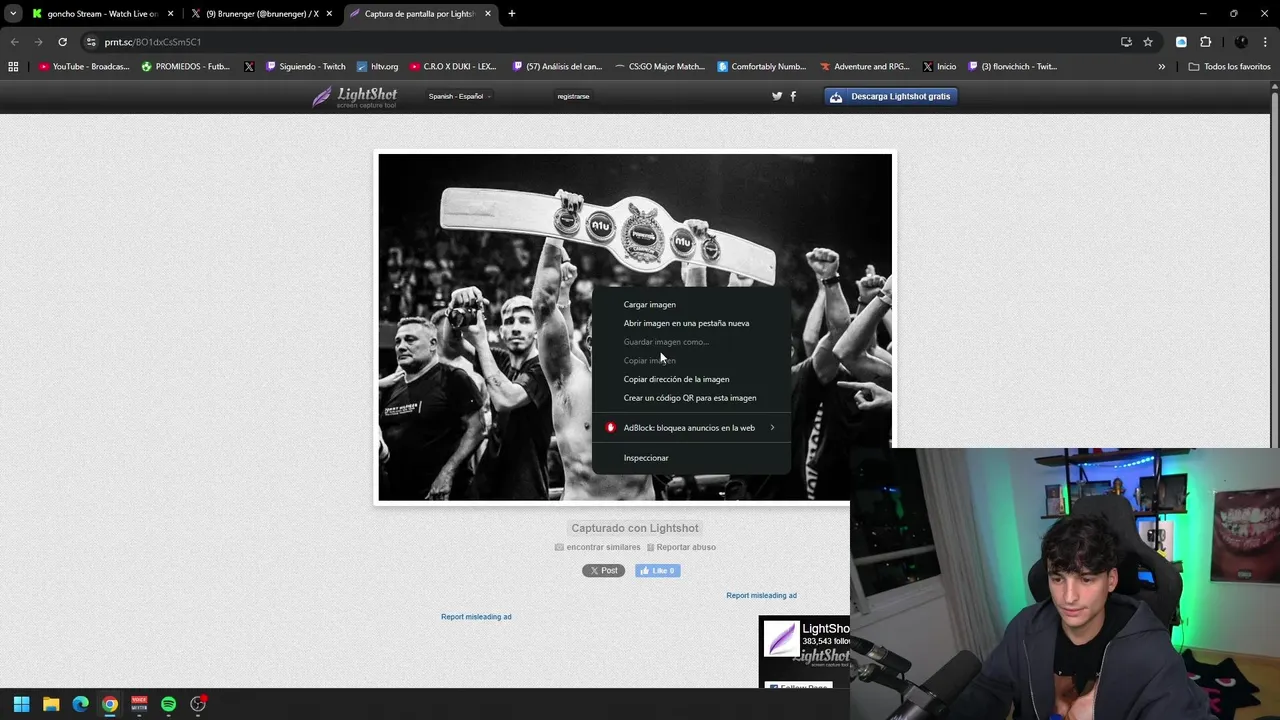Open the Windows Start menu
This screenshot has height=720, width=1280.
point(21,704)
